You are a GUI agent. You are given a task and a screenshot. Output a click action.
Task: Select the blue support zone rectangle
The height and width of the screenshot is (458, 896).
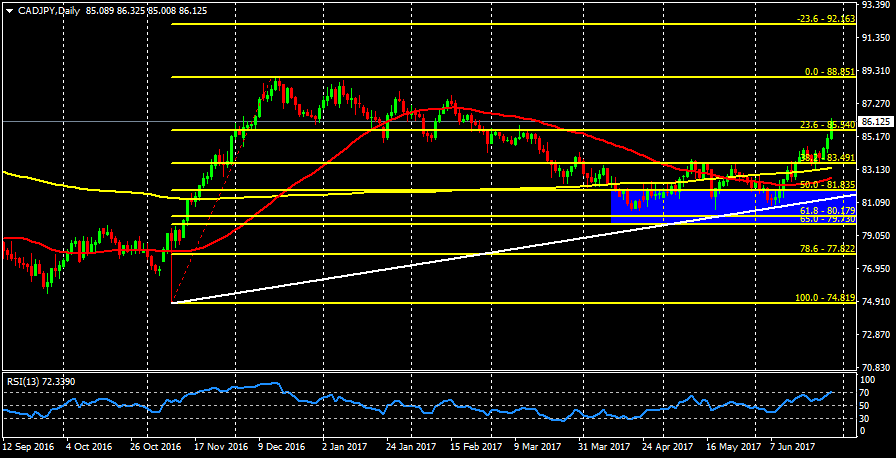700,205
